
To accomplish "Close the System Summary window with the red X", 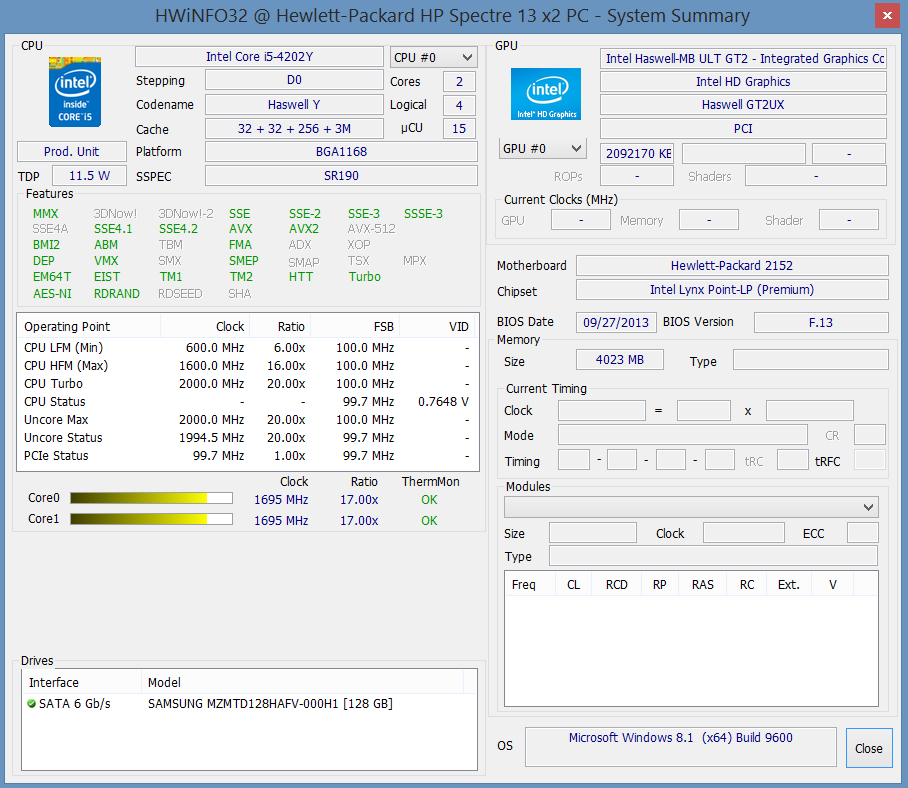I will click(x=887, y=16).
